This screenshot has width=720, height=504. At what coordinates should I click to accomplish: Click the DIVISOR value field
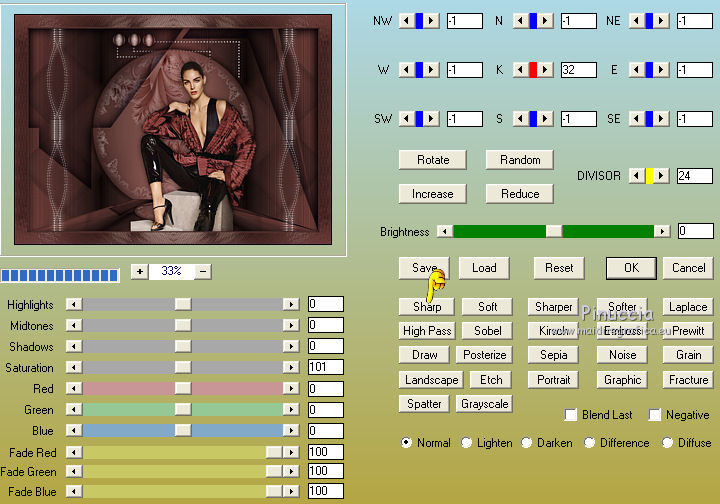coord(695,176)
